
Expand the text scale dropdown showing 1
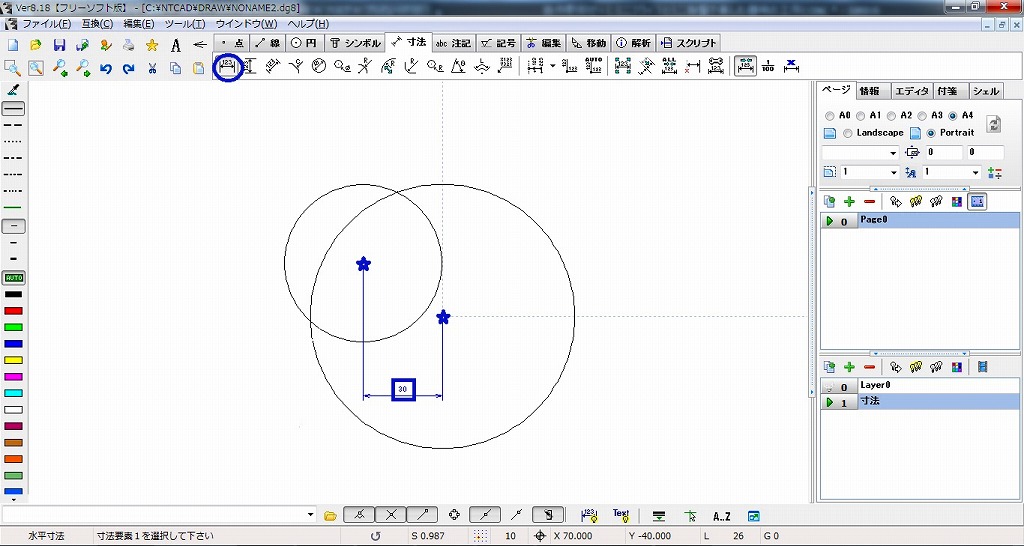point(975,173)
